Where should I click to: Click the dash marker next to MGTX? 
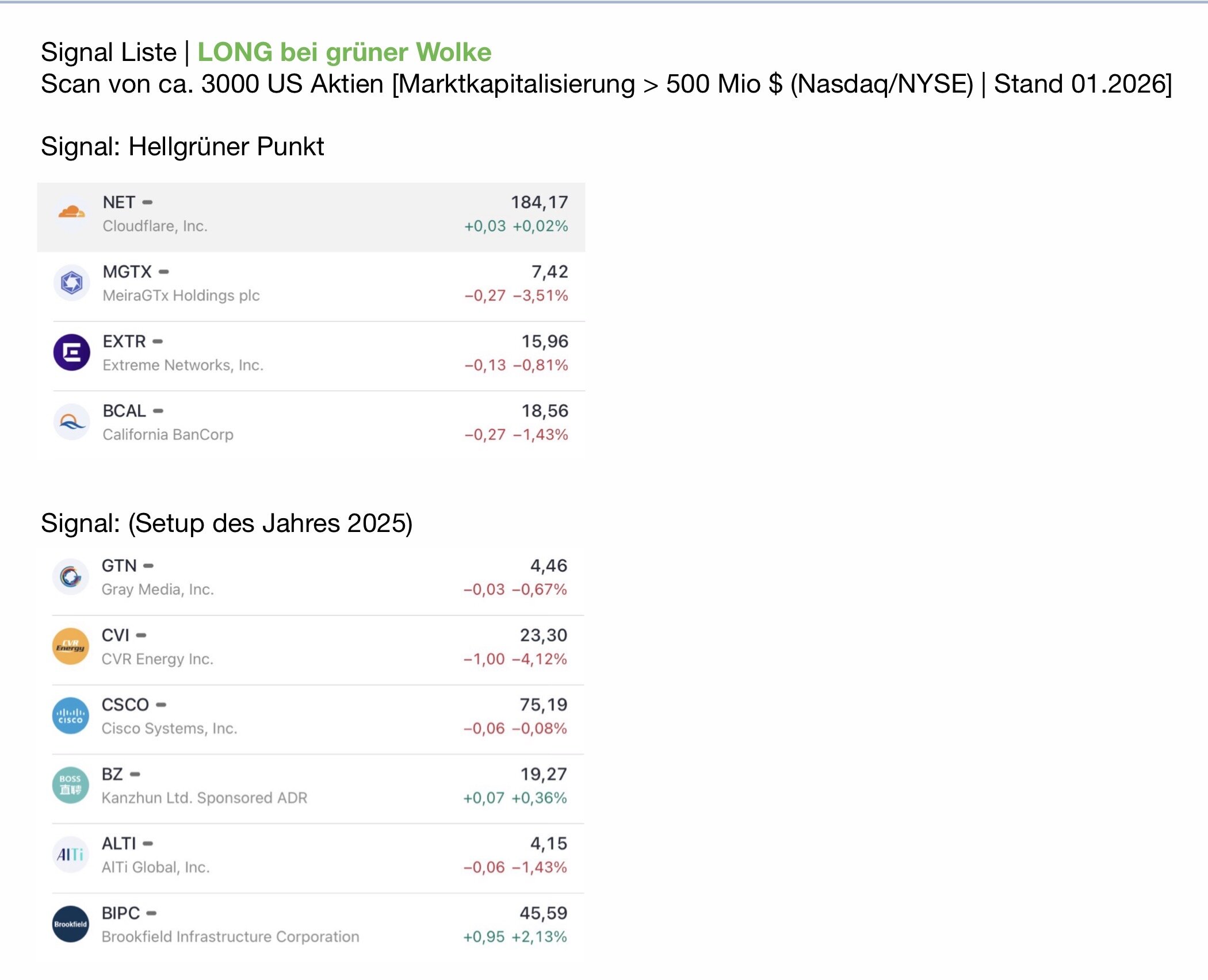pyautogui.click(x=164, y=272)
